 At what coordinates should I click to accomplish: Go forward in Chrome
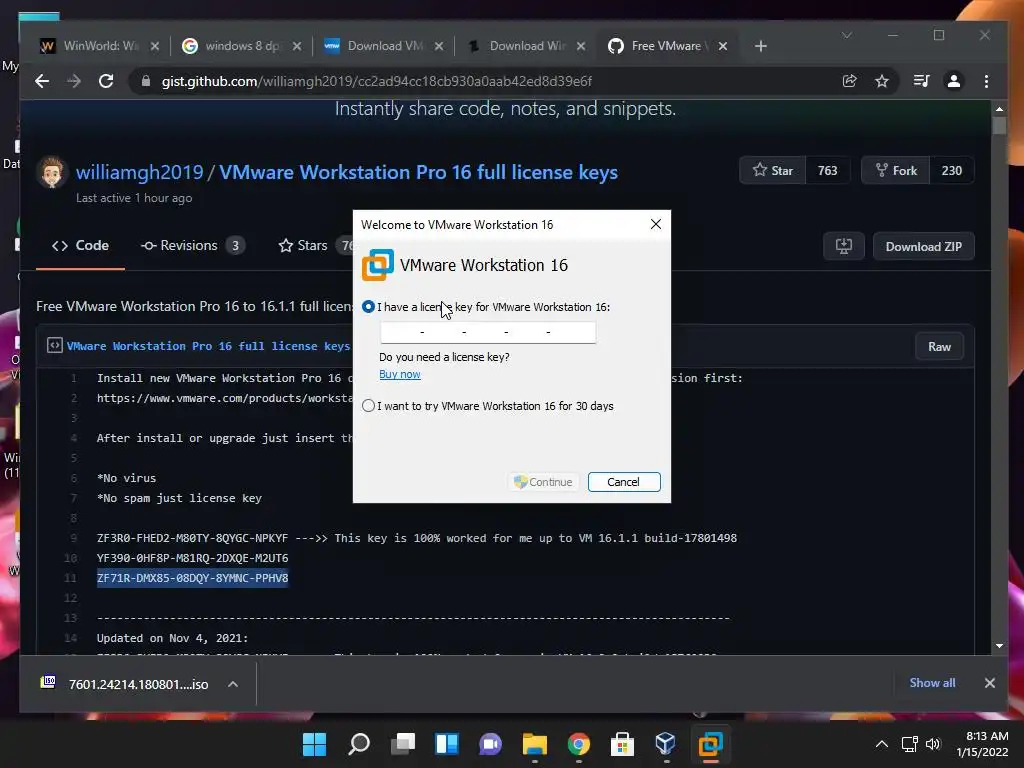pyautogui.click(x=74, y=81)
